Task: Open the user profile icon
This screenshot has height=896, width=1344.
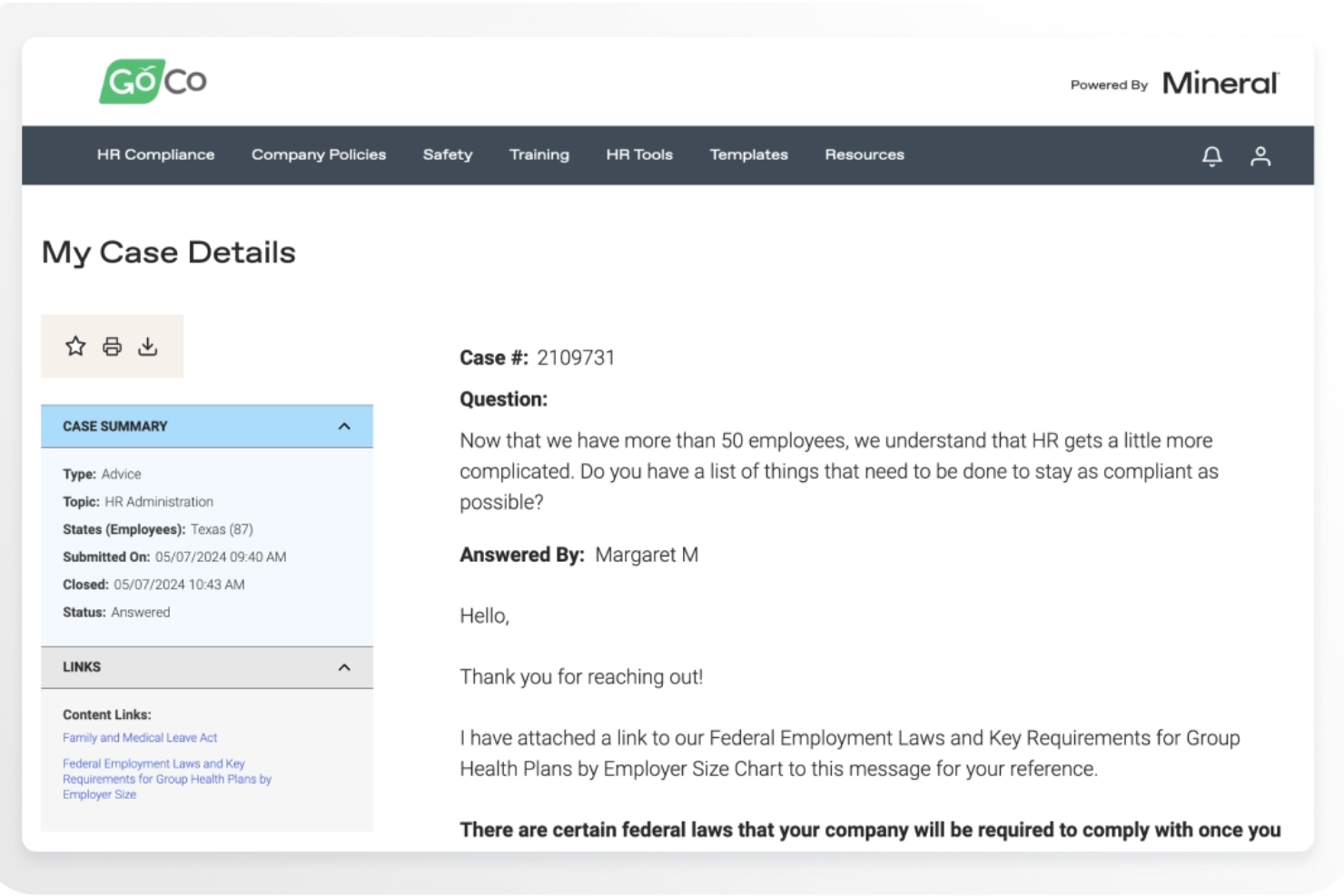Action: [x=1262, y=155]
